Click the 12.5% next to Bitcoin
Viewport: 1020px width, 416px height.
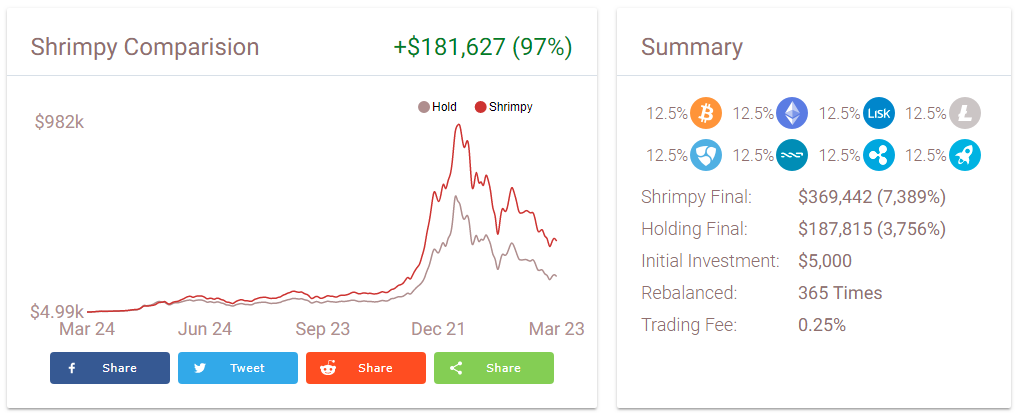click(x=667, y=113)
